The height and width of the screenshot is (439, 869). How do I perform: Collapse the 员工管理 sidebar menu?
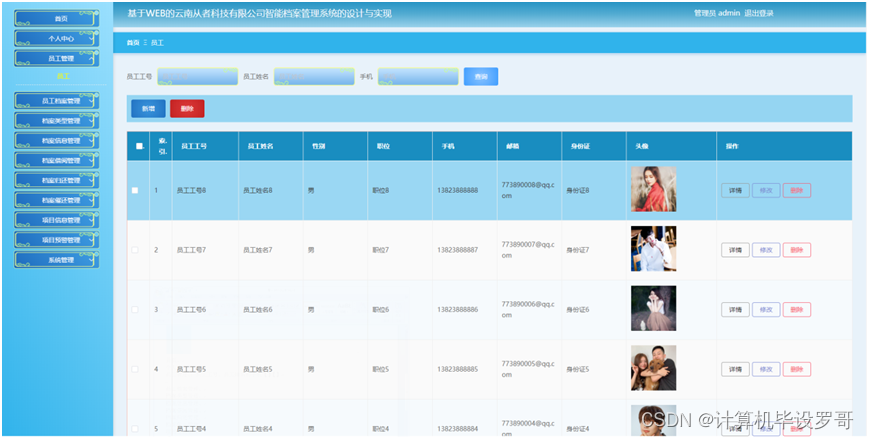pos(57,58)
